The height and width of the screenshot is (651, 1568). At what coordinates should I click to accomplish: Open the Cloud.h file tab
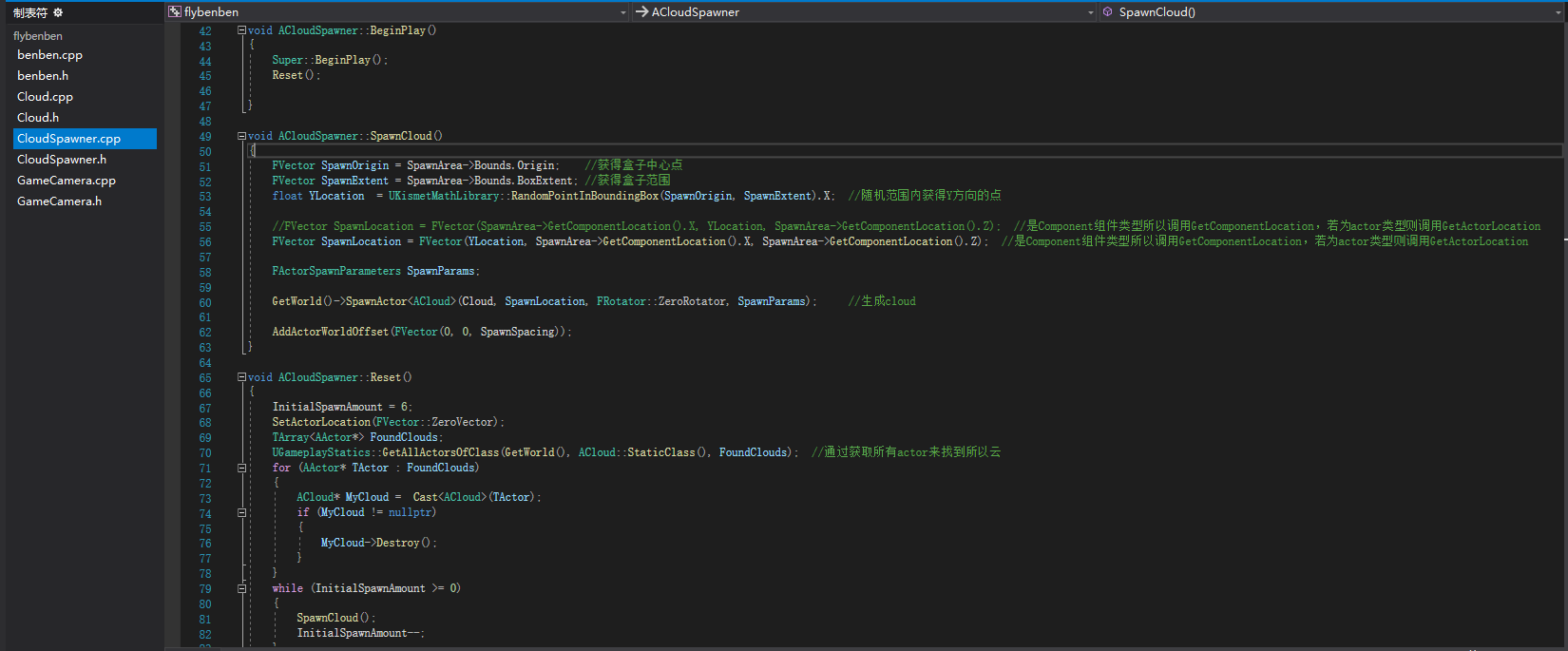[x=38, y=118]
